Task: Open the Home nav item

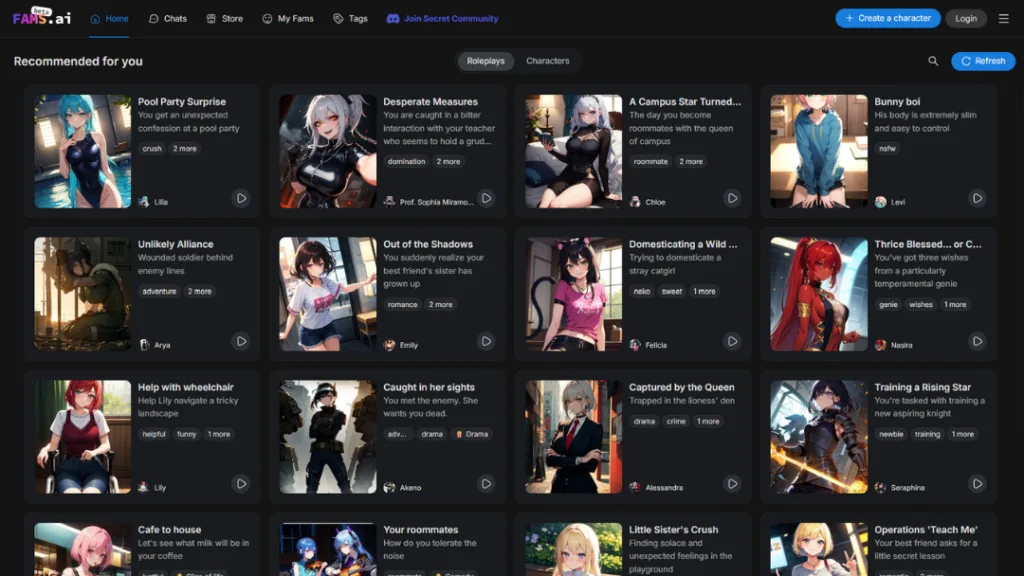Action: tap(109, 18)
